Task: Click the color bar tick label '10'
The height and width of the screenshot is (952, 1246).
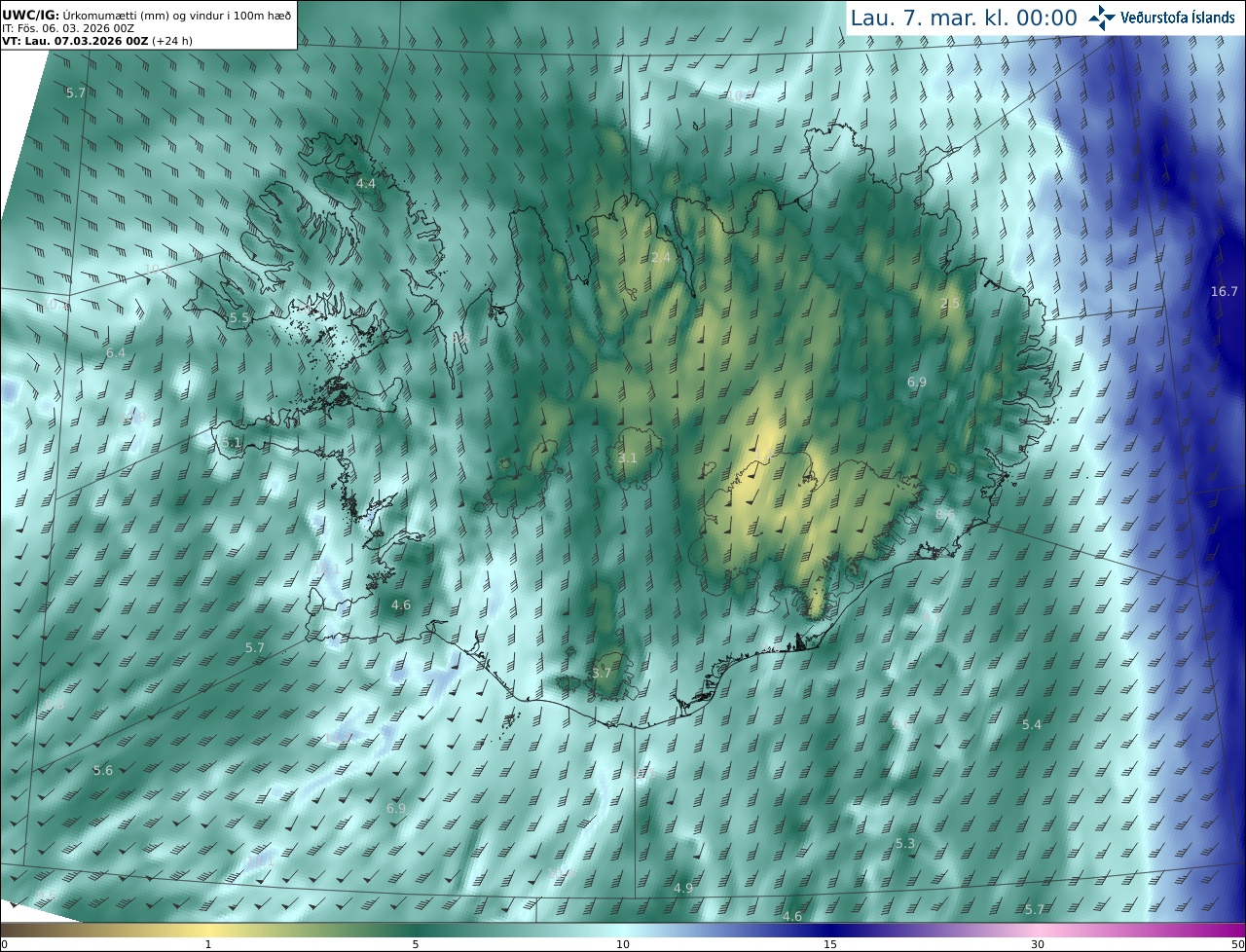Action: tap(623, 944)
